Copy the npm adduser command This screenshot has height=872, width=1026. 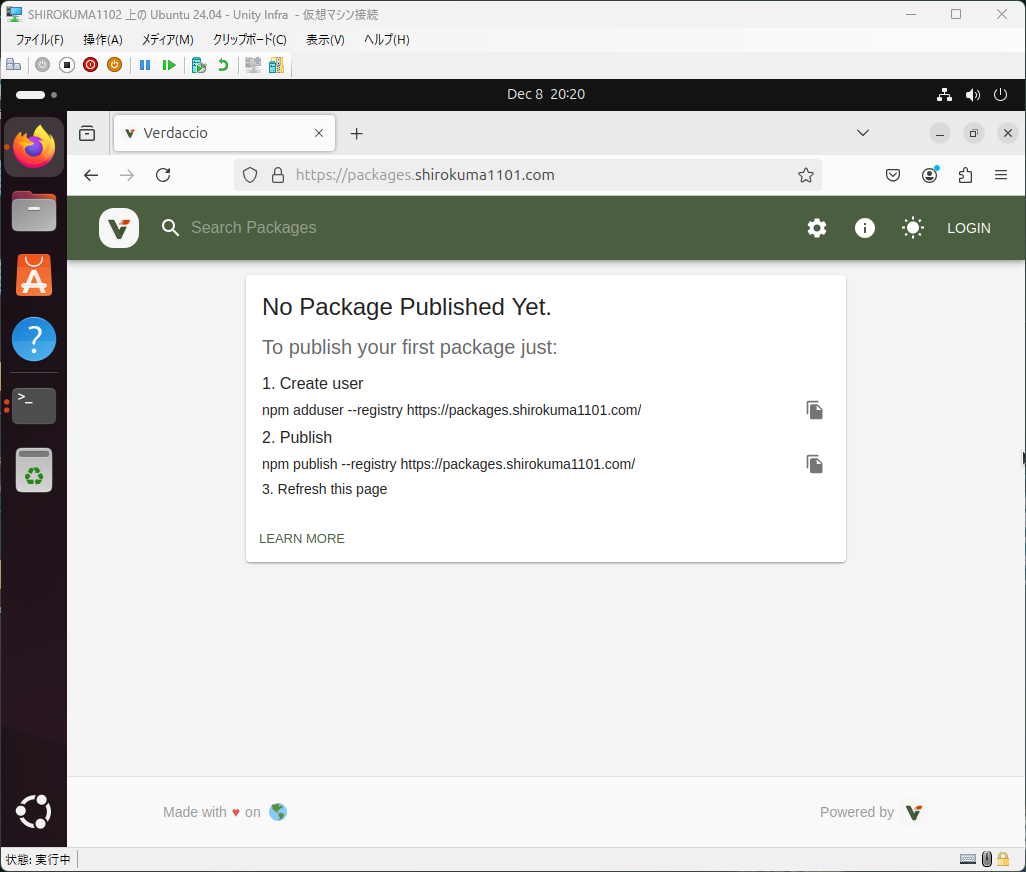pyautogui.click(x=814, y=410)
